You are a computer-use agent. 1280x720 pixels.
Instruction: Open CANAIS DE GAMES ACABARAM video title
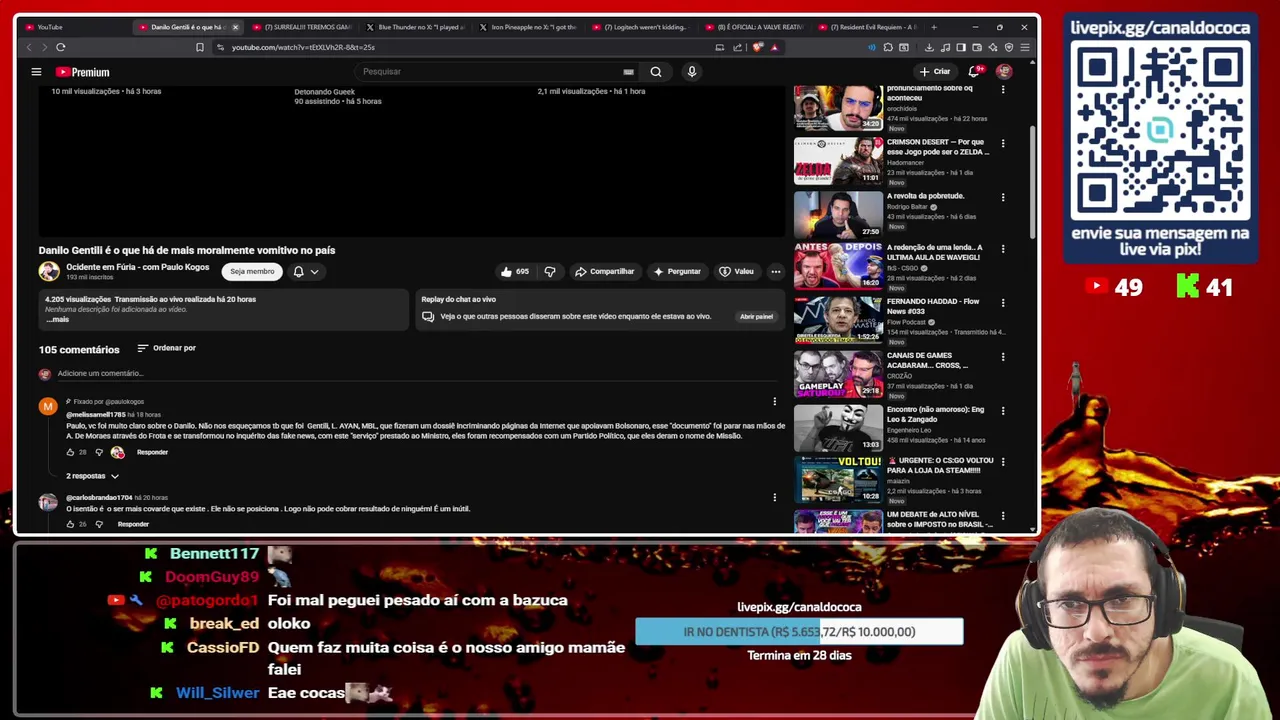click(927, 360)
